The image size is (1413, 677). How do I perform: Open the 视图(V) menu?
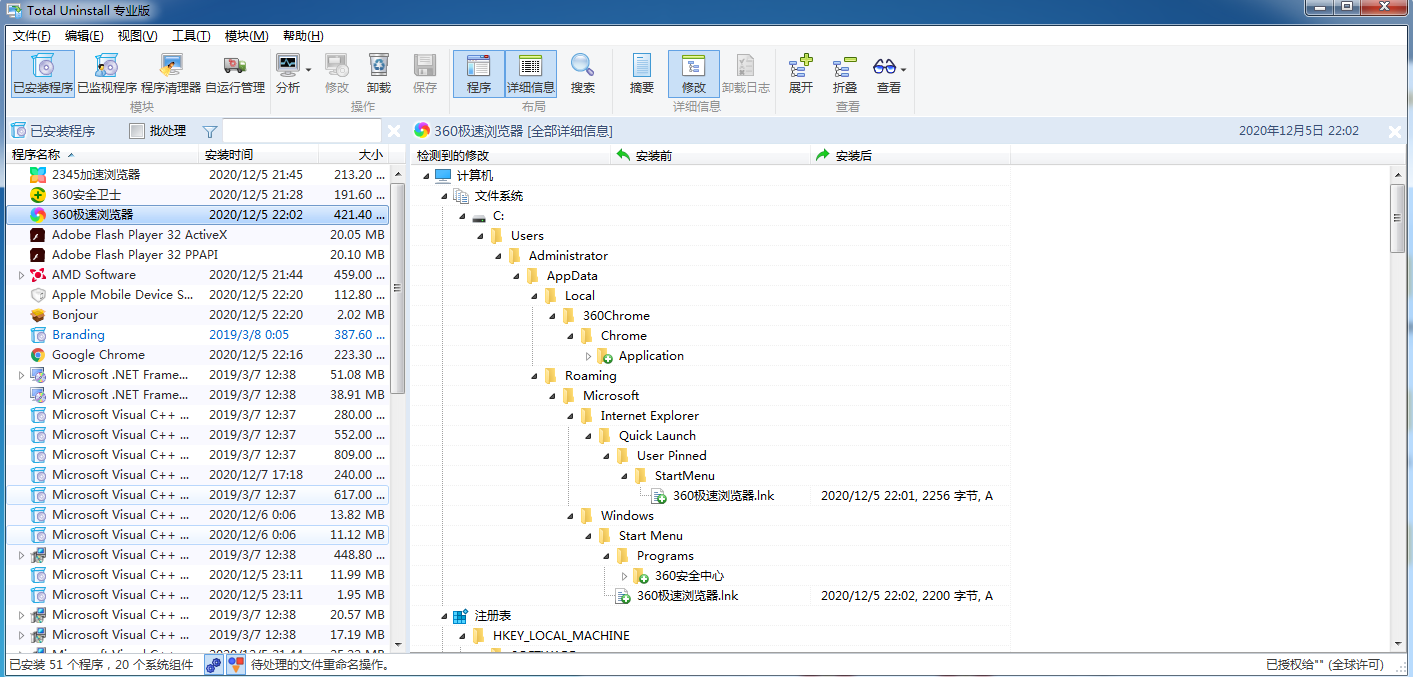tap(137, 36)
